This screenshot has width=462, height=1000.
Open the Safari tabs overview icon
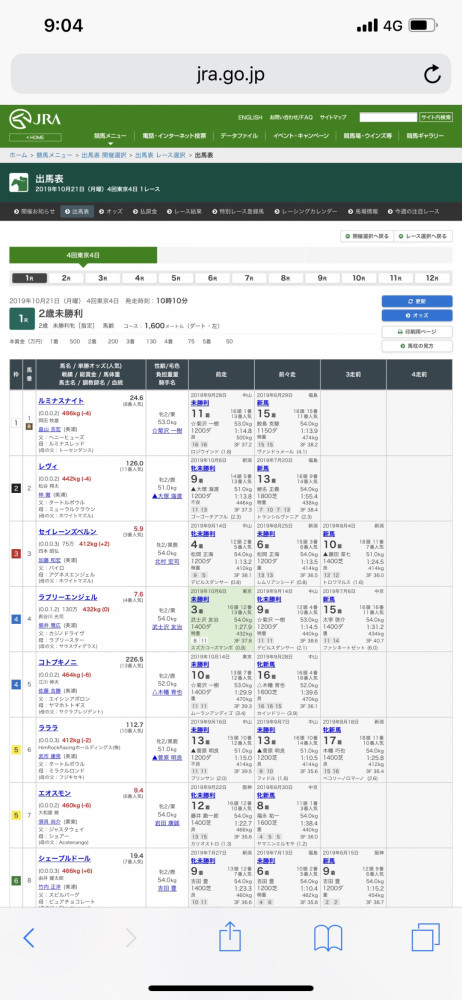426,938
